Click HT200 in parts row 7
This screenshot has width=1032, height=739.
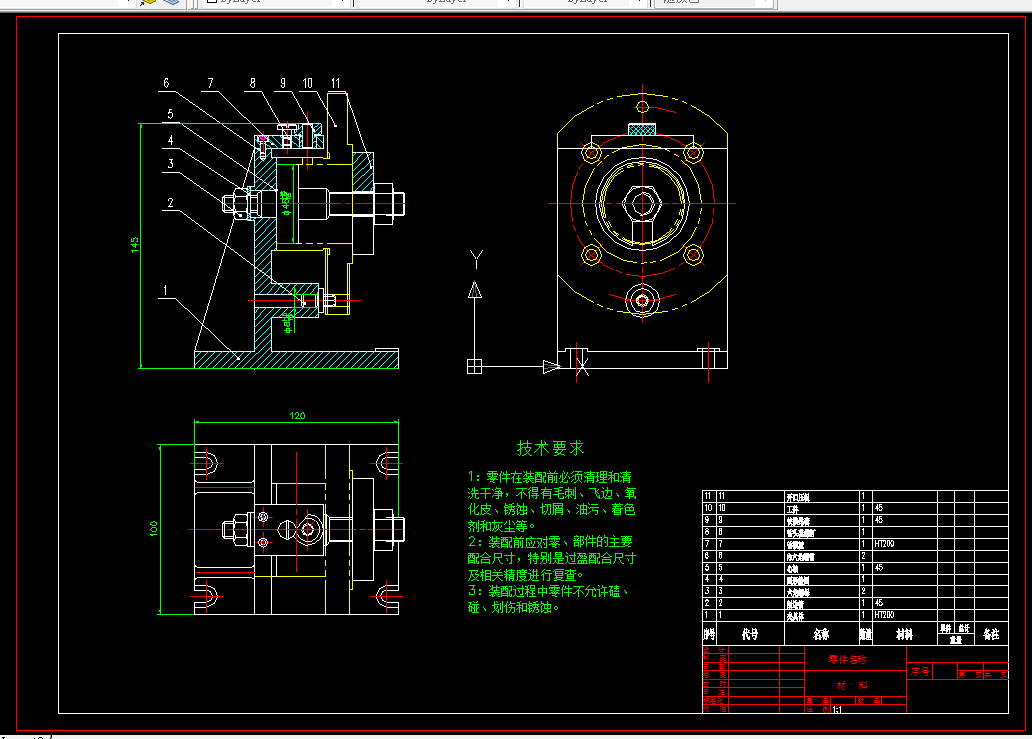(884, 544)
